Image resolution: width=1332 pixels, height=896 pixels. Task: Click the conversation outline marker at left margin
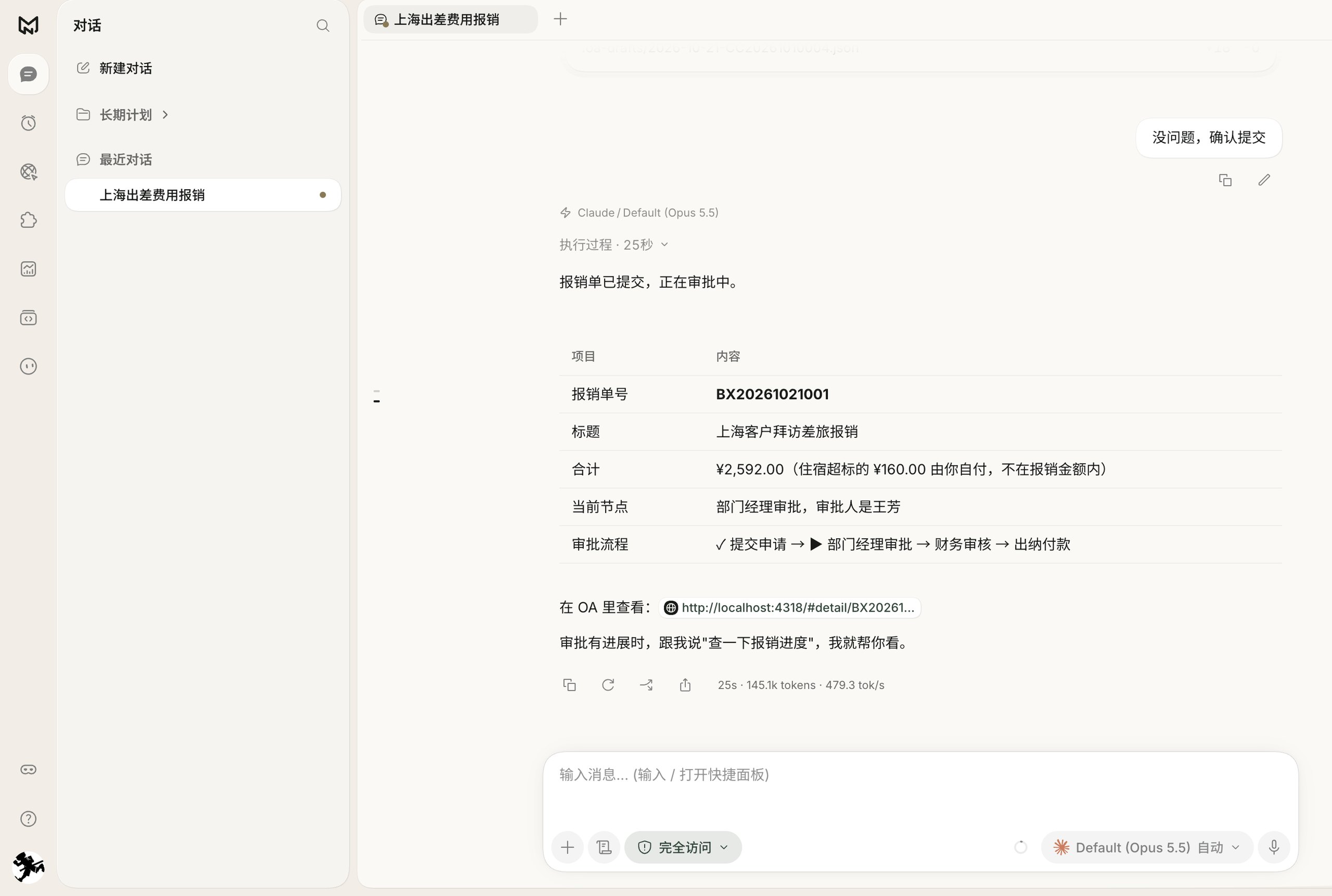377,397
